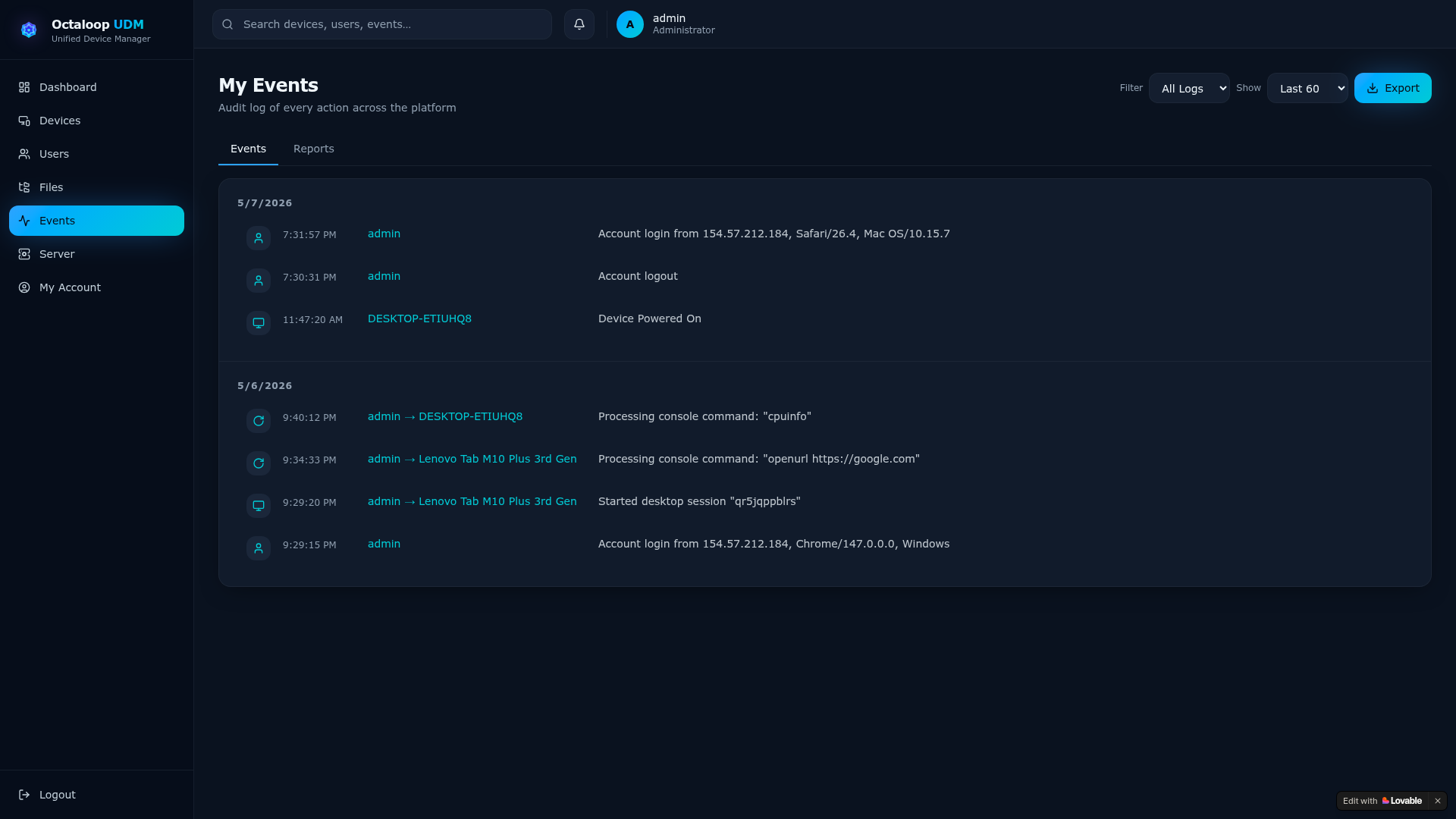Click the Octaloop UDM logo icon
This screenshot has height=819, width=1456.
(29, 30)
